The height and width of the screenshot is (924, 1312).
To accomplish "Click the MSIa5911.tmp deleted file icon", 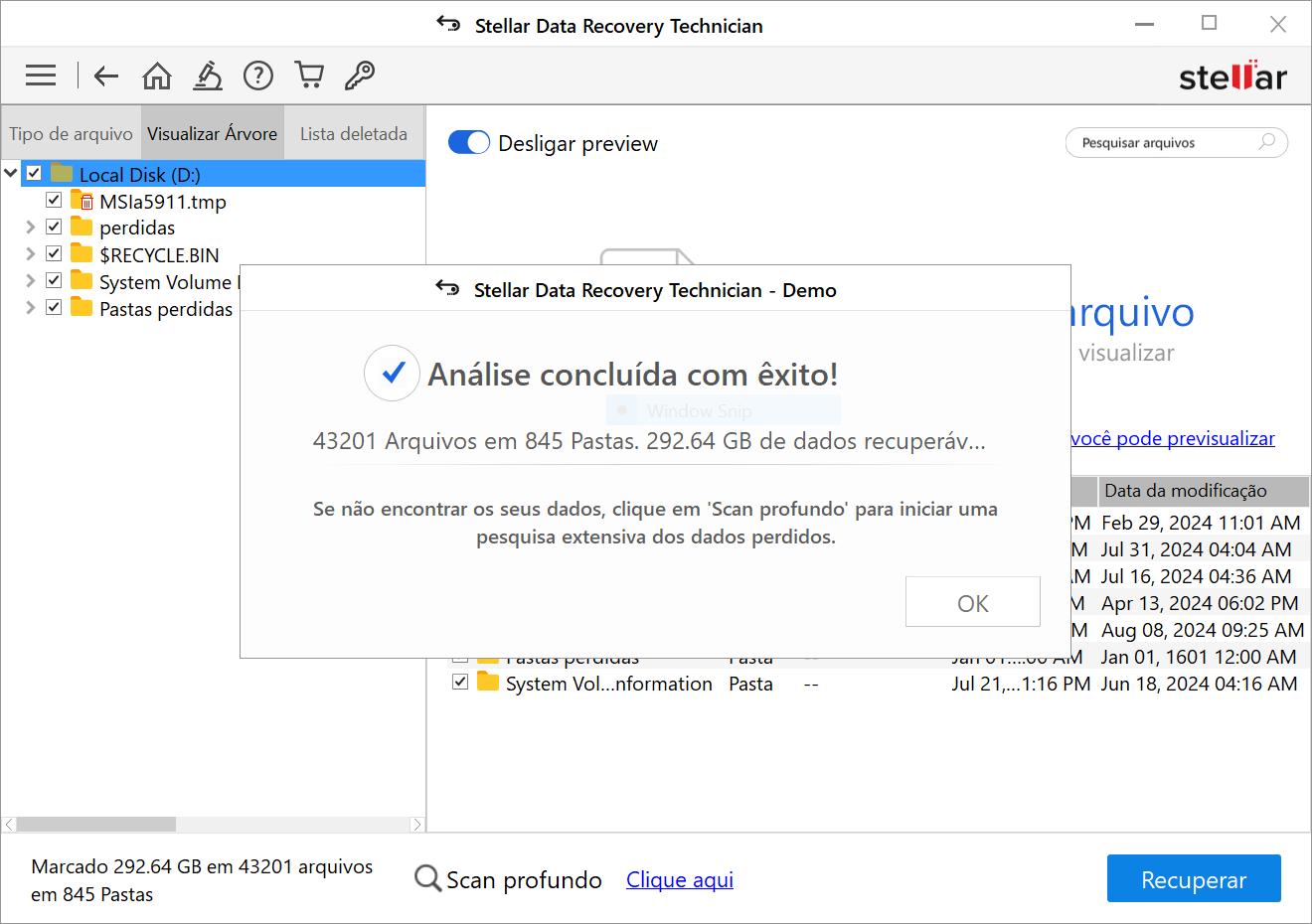I will (x=82, y=201).
